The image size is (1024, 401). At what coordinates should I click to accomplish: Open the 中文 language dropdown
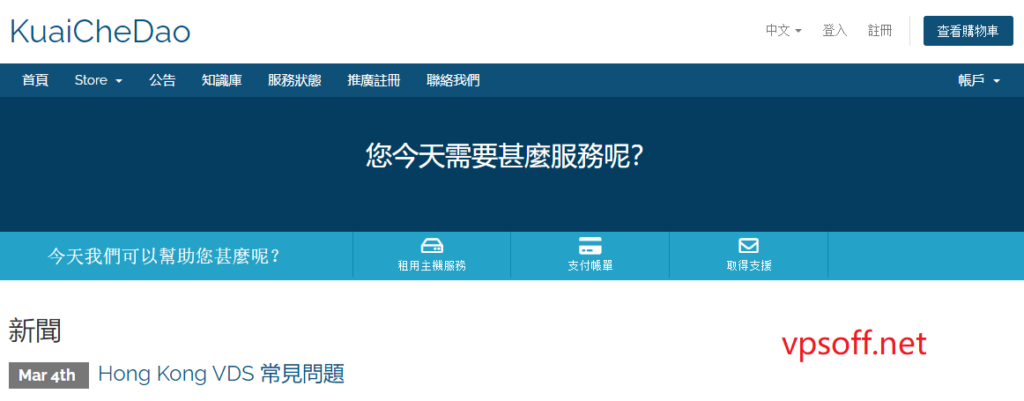coord(783,31)
